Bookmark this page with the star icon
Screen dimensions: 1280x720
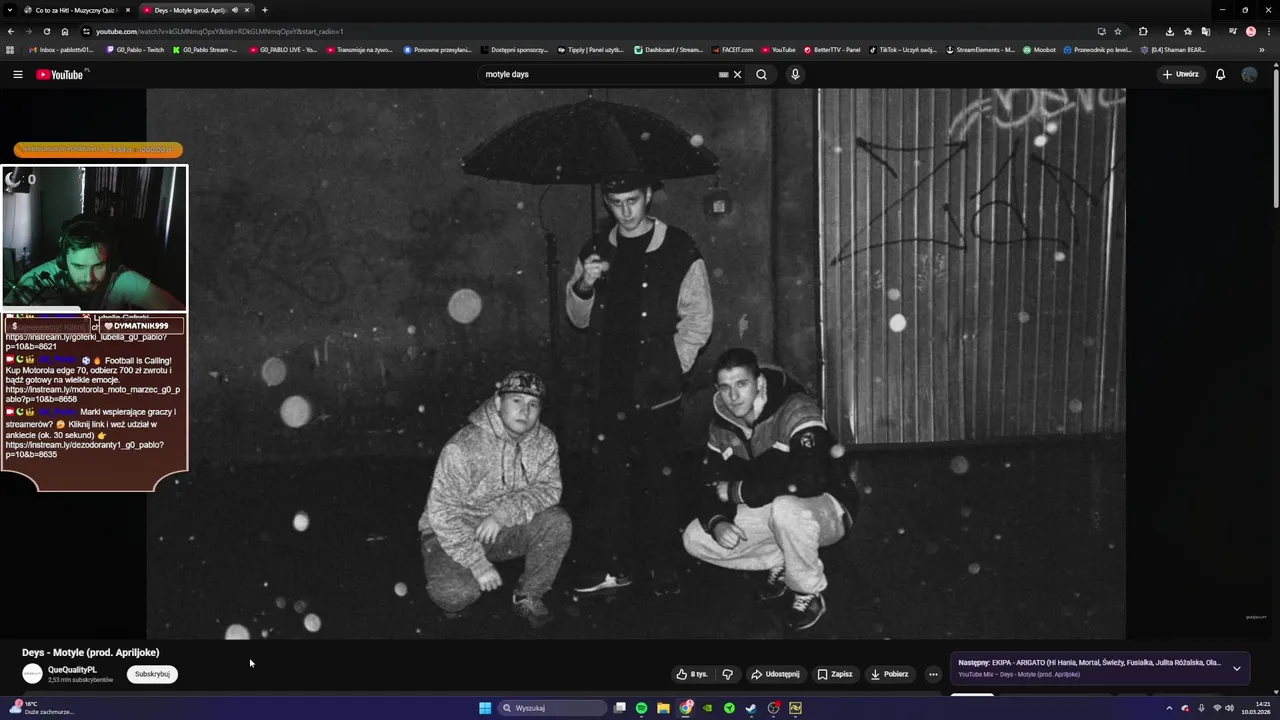(x=1118, y=31)
